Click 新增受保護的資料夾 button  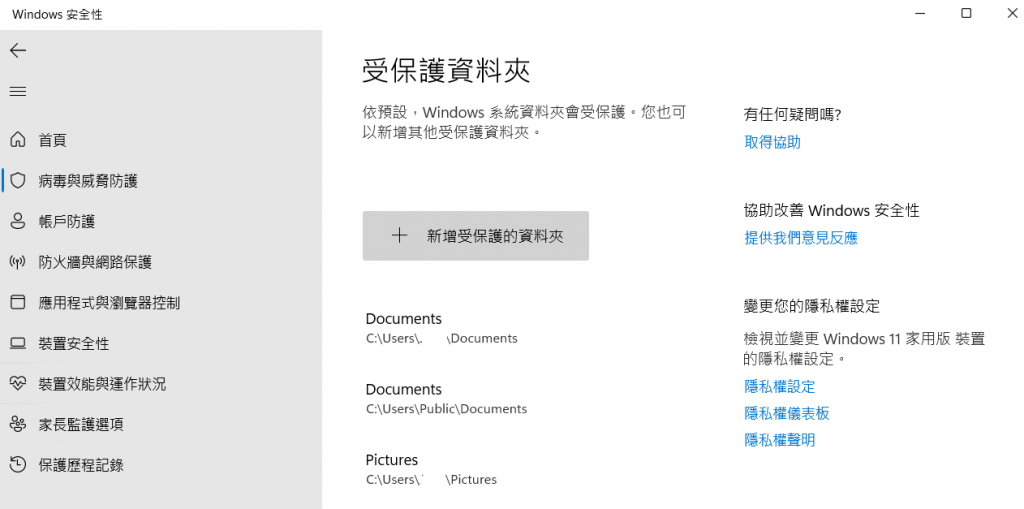(x=475, y=236)
